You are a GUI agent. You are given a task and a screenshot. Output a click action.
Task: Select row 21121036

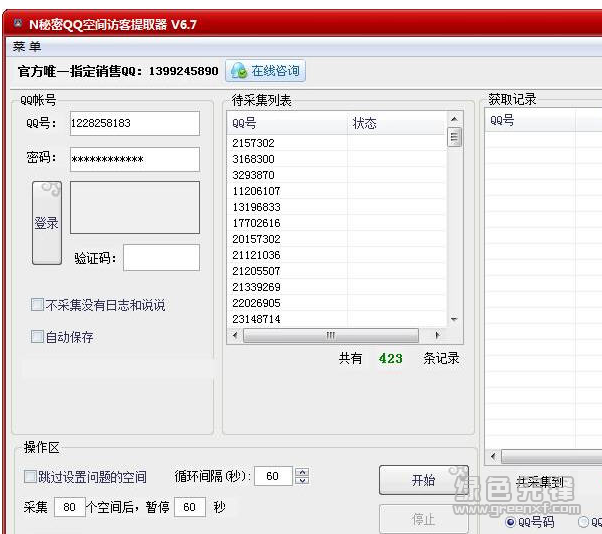pos(337,255)
